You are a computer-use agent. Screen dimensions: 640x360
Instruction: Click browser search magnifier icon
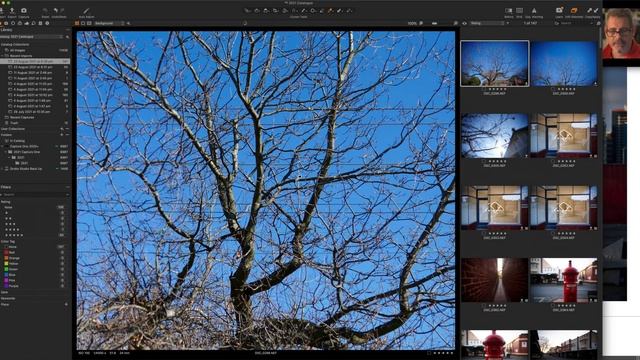[557, 23]
